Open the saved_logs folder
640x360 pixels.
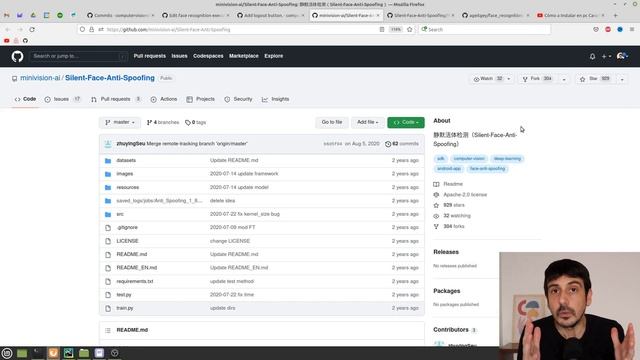click(159, 201)
